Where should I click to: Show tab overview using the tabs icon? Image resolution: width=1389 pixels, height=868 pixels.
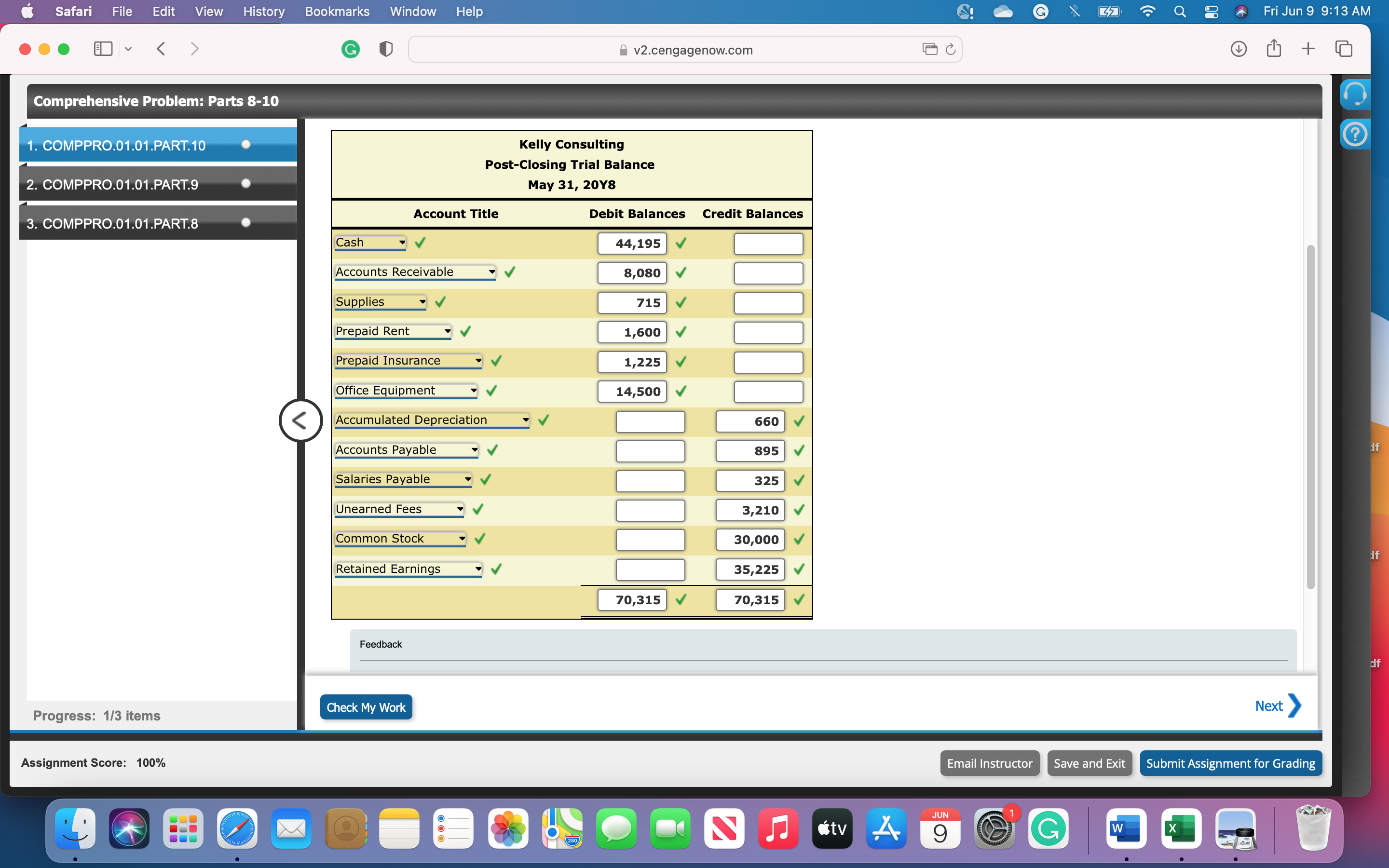click(x=1343, y=49)
